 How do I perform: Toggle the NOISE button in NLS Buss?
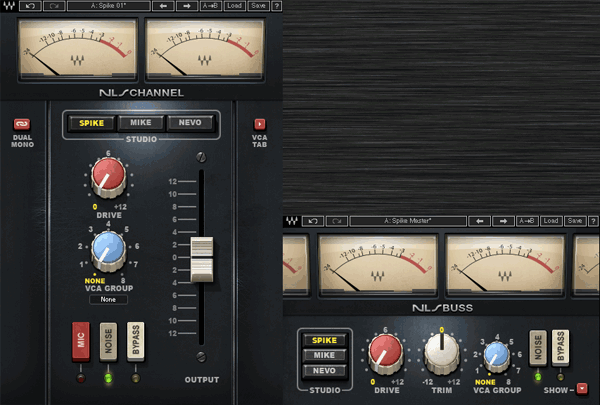tap(538, 346)
